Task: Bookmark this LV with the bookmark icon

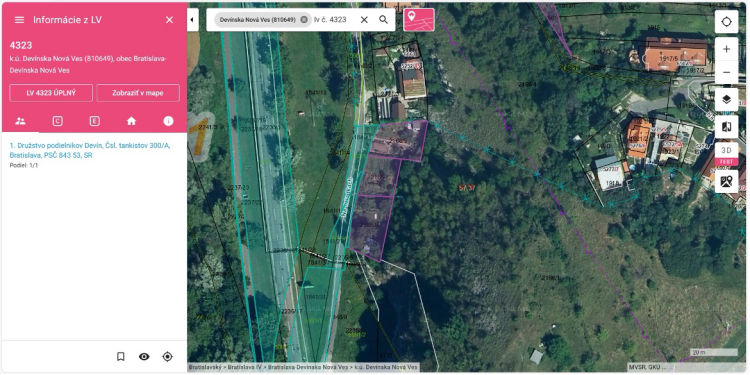Action: [x=121, y=356]
